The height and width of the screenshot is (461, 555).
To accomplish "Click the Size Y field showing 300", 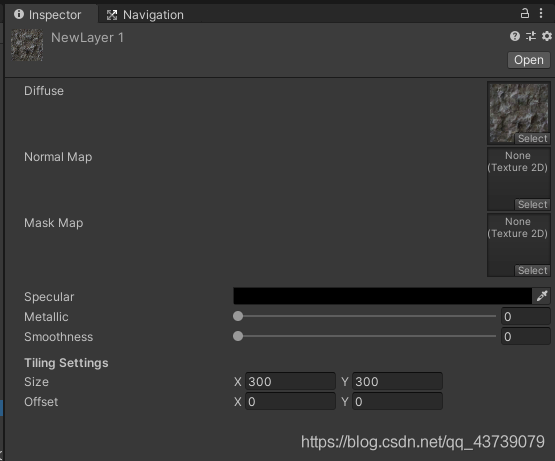I will click(397, 381).
